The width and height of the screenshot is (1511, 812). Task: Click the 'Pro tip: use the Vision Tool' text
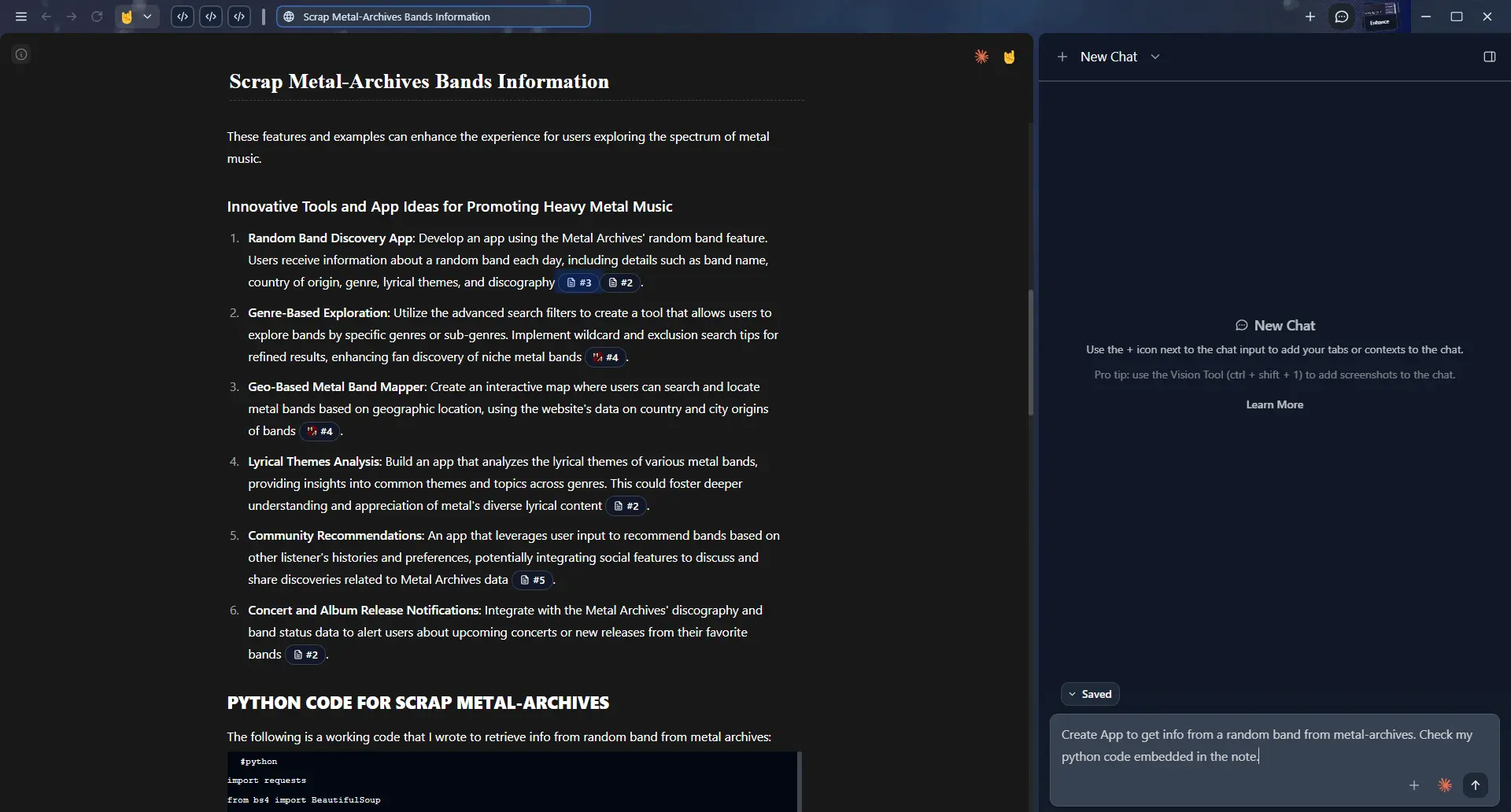click(1274, 375)
